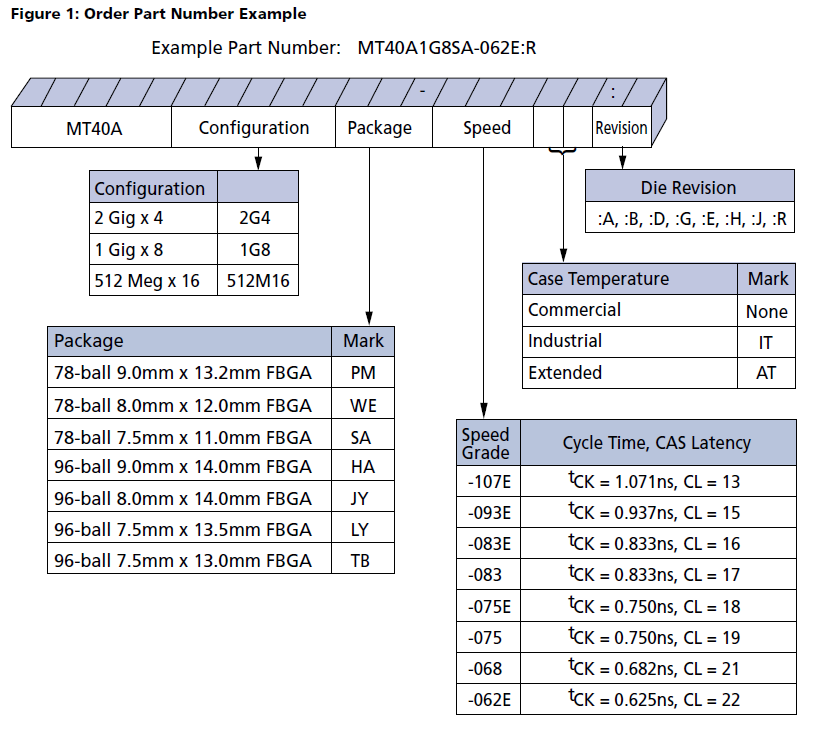Select the -075 speed grade

(489, 637)
